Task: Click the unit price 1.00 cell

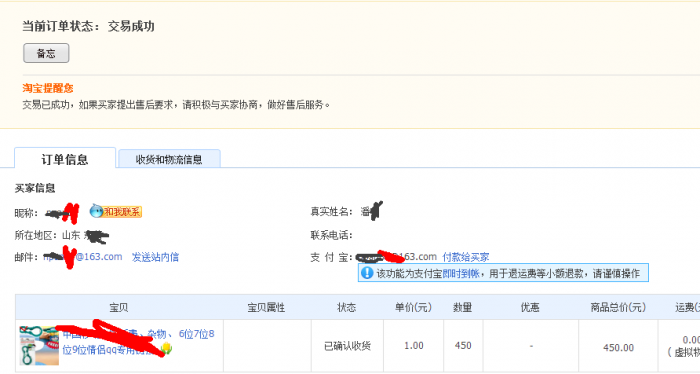Action: point(413,346)
